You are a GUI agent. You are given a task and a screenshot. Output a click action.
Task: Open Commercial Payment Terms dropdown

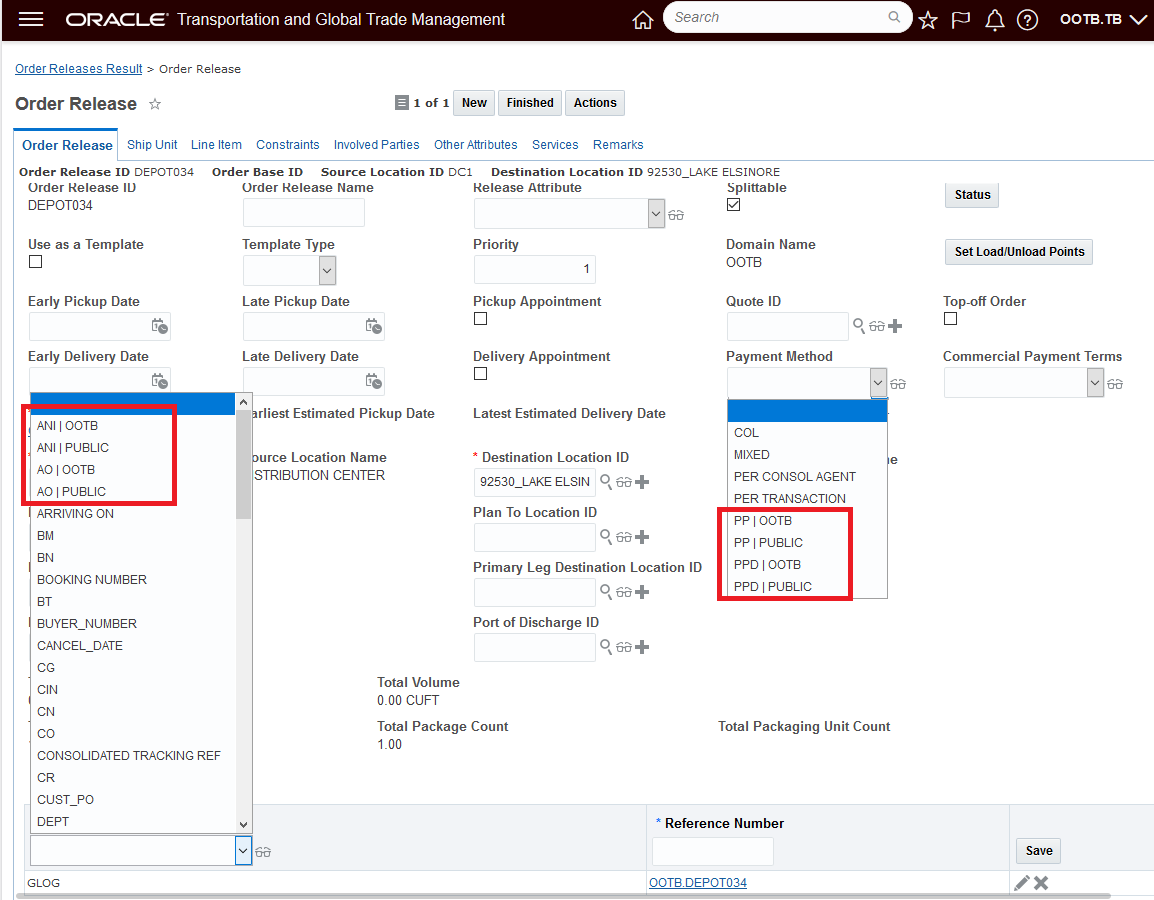[x=1095, y=383]
